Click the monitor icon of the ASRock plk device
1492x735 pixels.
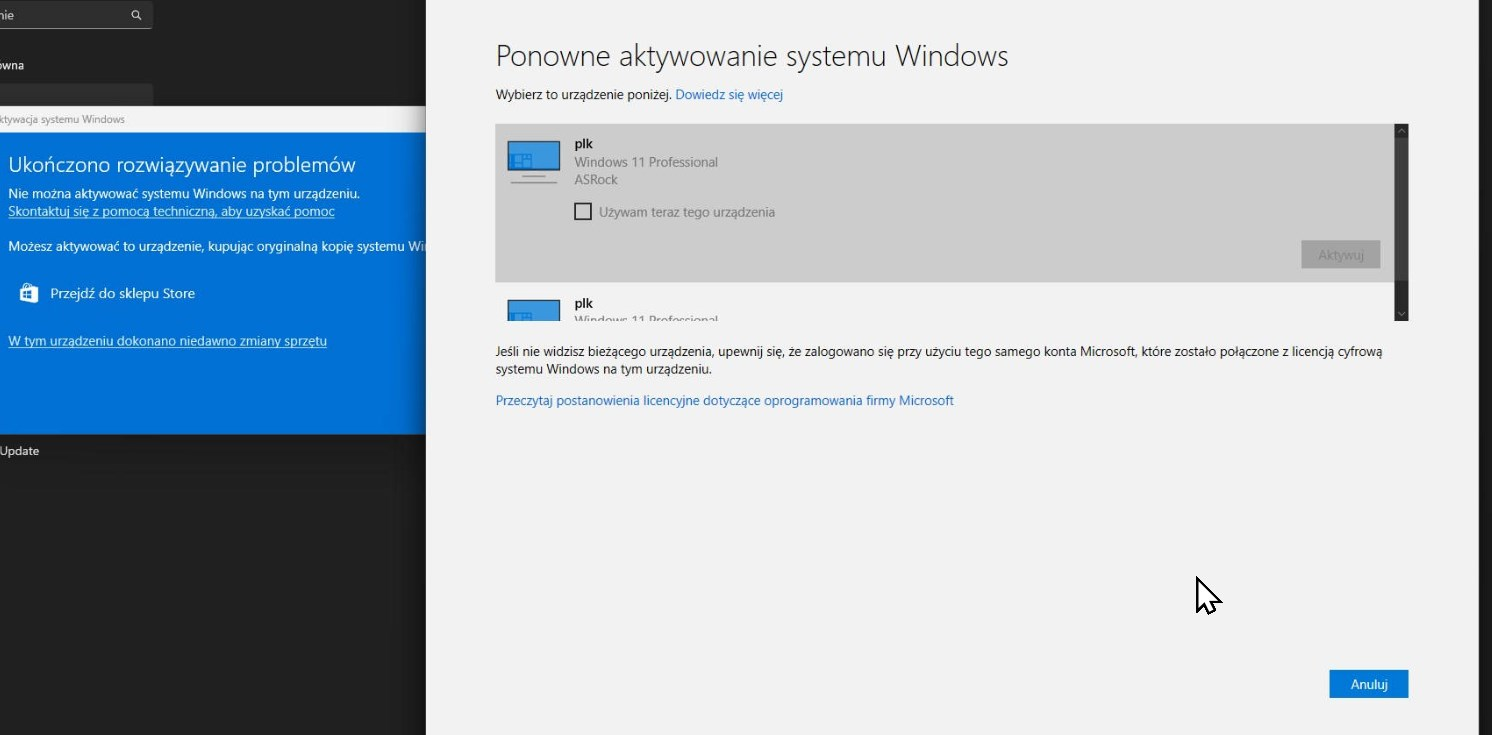click(533, 161)
